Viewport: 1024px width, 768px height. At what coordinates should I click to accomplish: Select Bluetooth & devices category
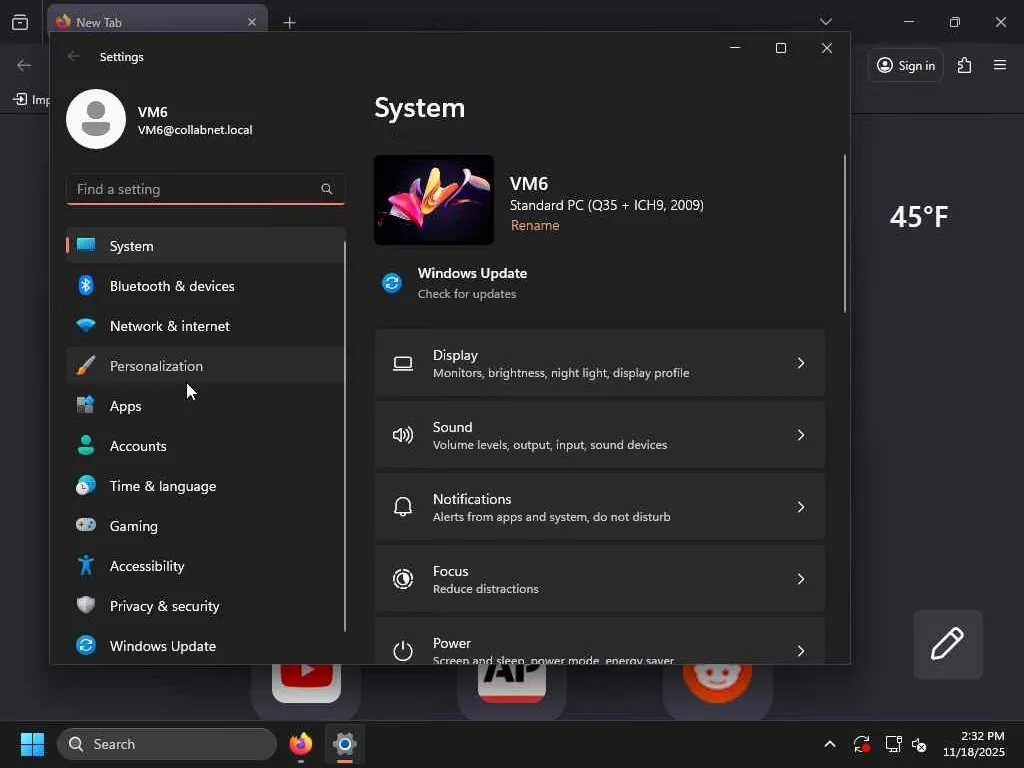tap(206, 285)
